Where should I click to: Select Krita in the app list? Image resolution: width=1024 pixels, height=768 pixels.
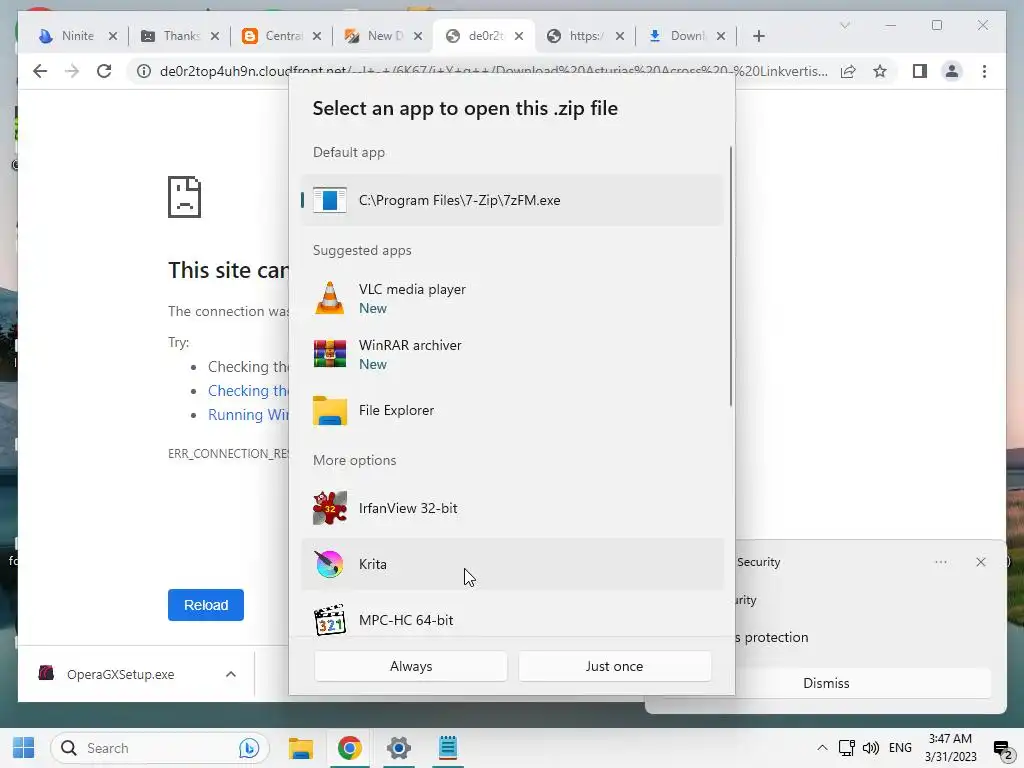pos(512,564)
